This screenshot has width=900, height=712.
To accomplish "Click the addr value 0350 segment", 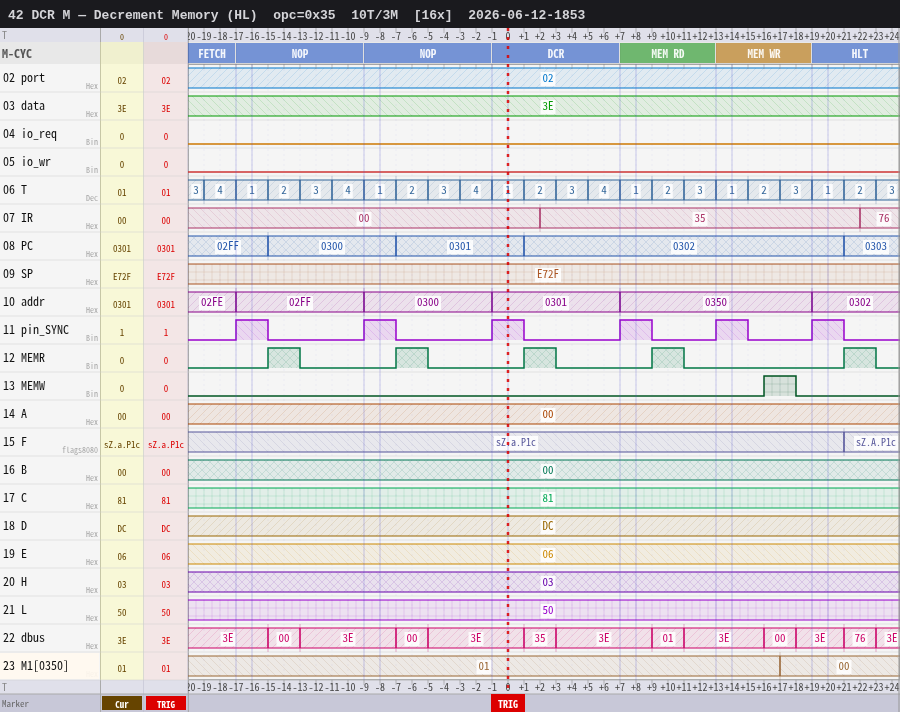I will tap(716, 302).
